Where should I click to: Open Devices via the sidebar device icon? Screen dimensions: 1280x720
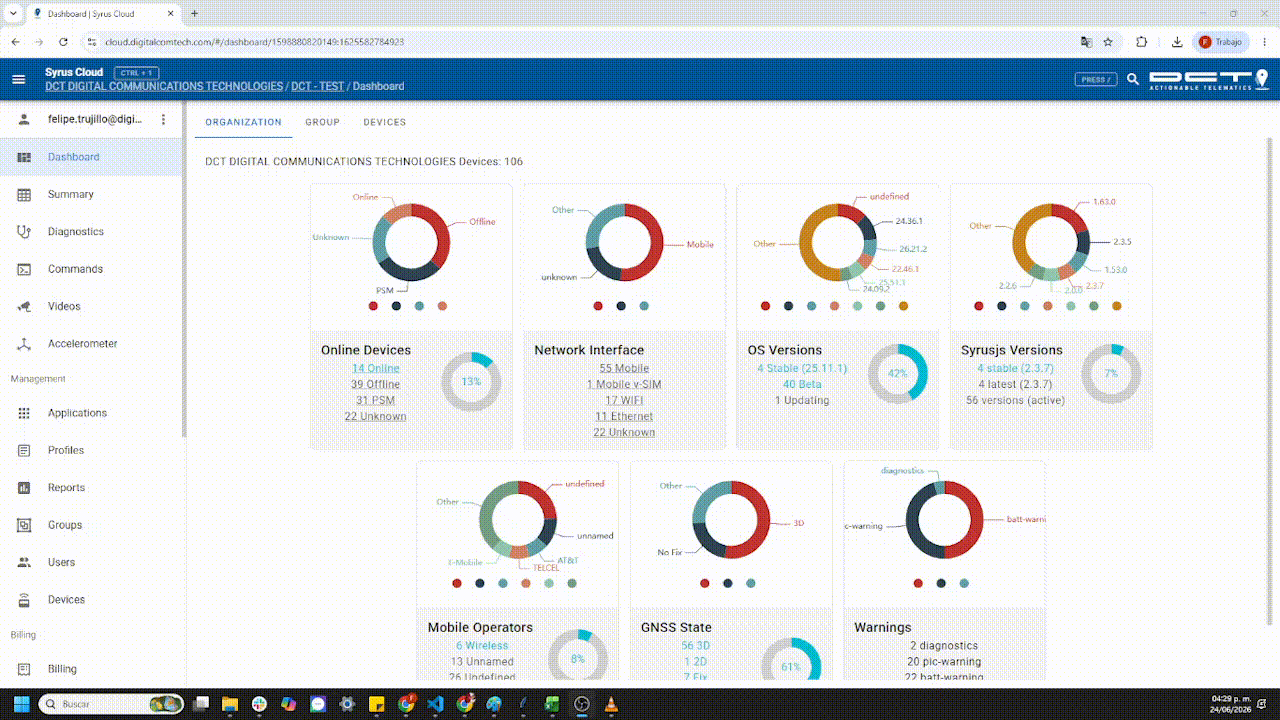click(x=25, y=600)
